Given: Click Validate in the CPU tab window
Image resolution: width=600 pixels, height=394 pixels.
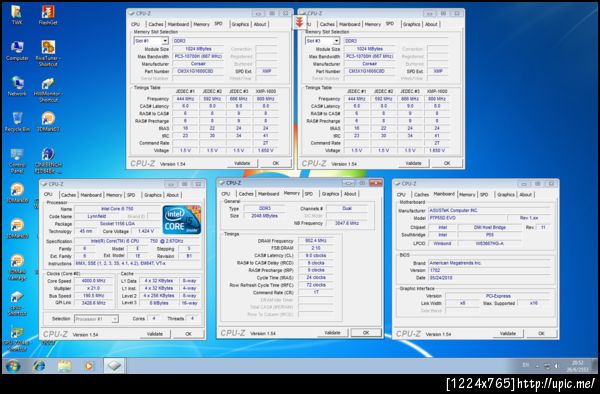Looking at the screenshot, I should pos(155,334).
